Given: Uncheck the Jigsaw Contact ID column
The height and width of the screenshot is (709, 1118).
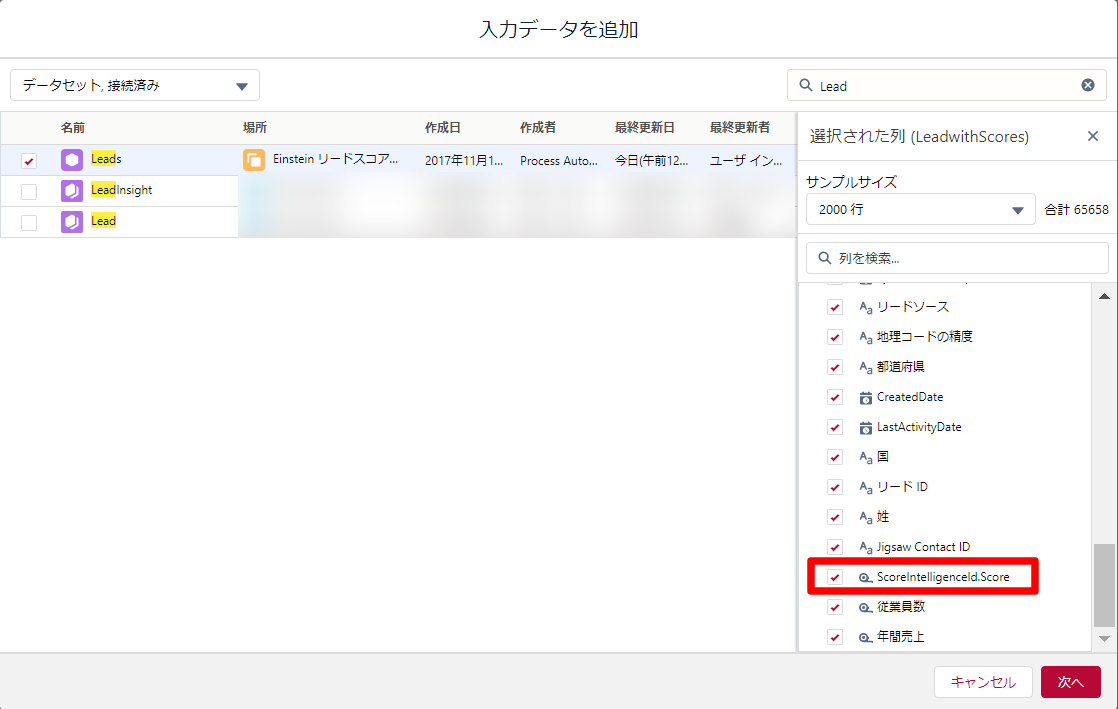Looking at the screenshot, I should [x=835, y=547].
